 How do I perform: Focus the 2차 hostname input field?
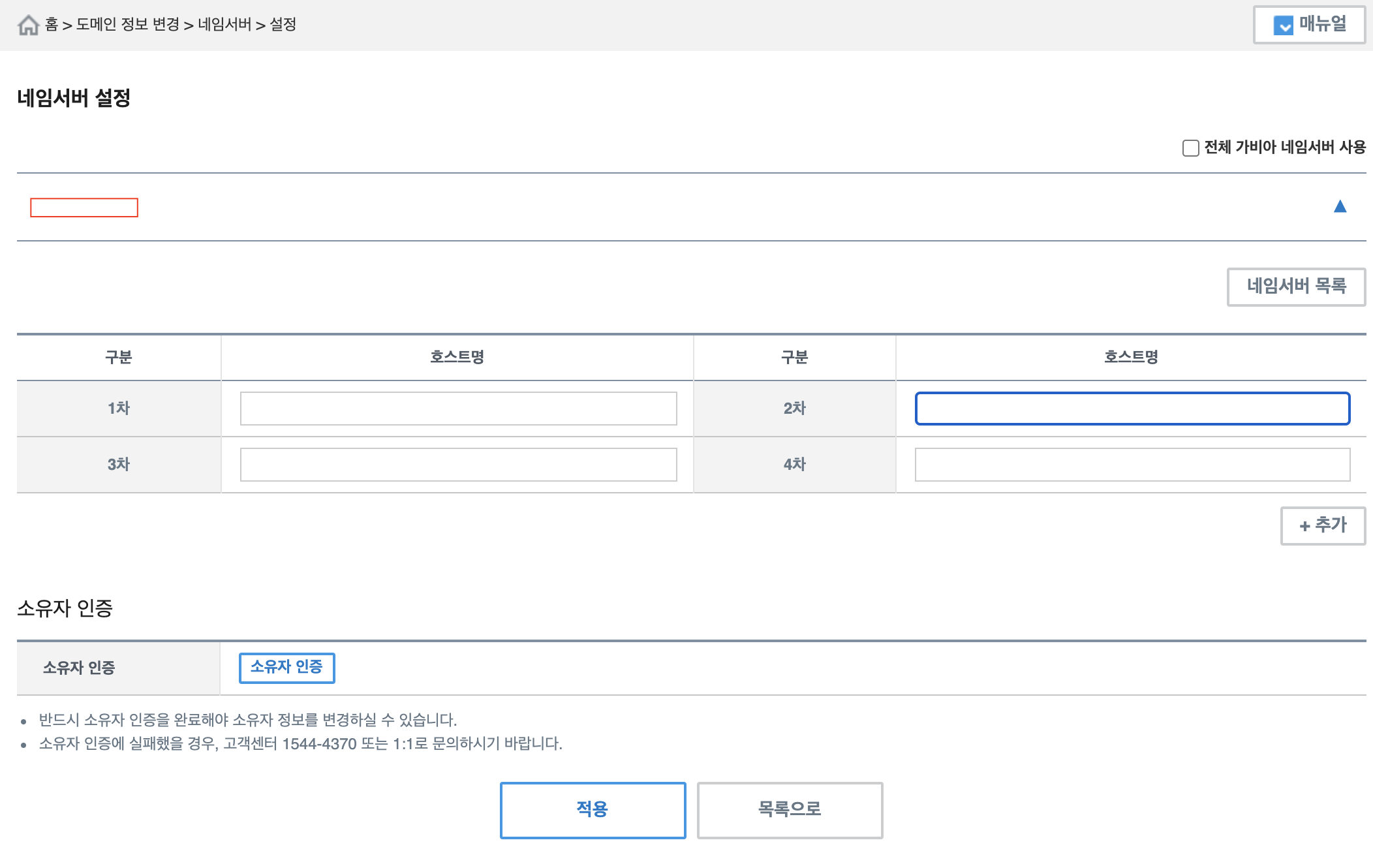coord(1132,409)
